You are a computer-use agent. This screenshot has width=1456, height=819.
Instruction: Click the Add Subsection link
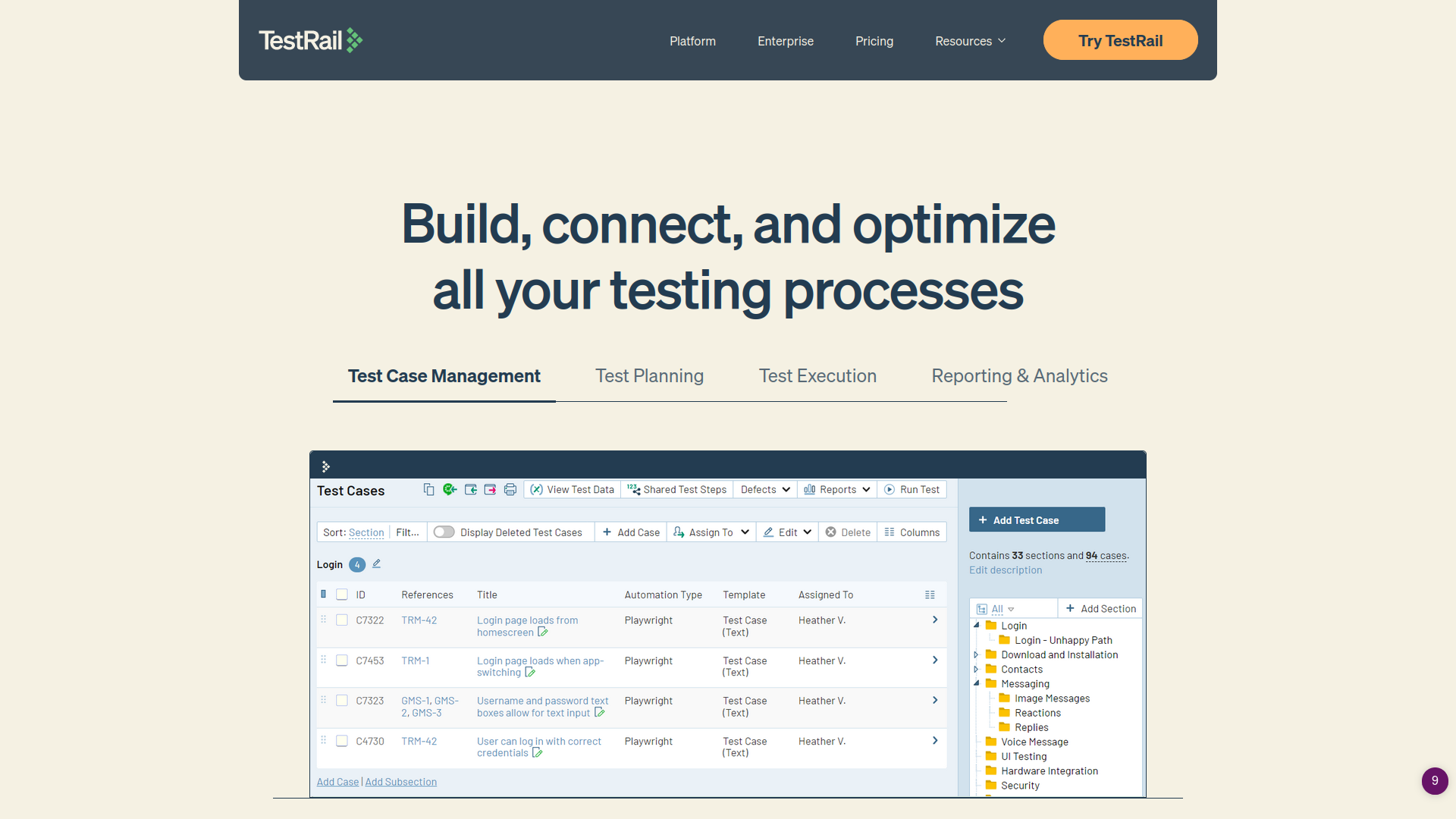pyautogui.click(x=400, y=781)
